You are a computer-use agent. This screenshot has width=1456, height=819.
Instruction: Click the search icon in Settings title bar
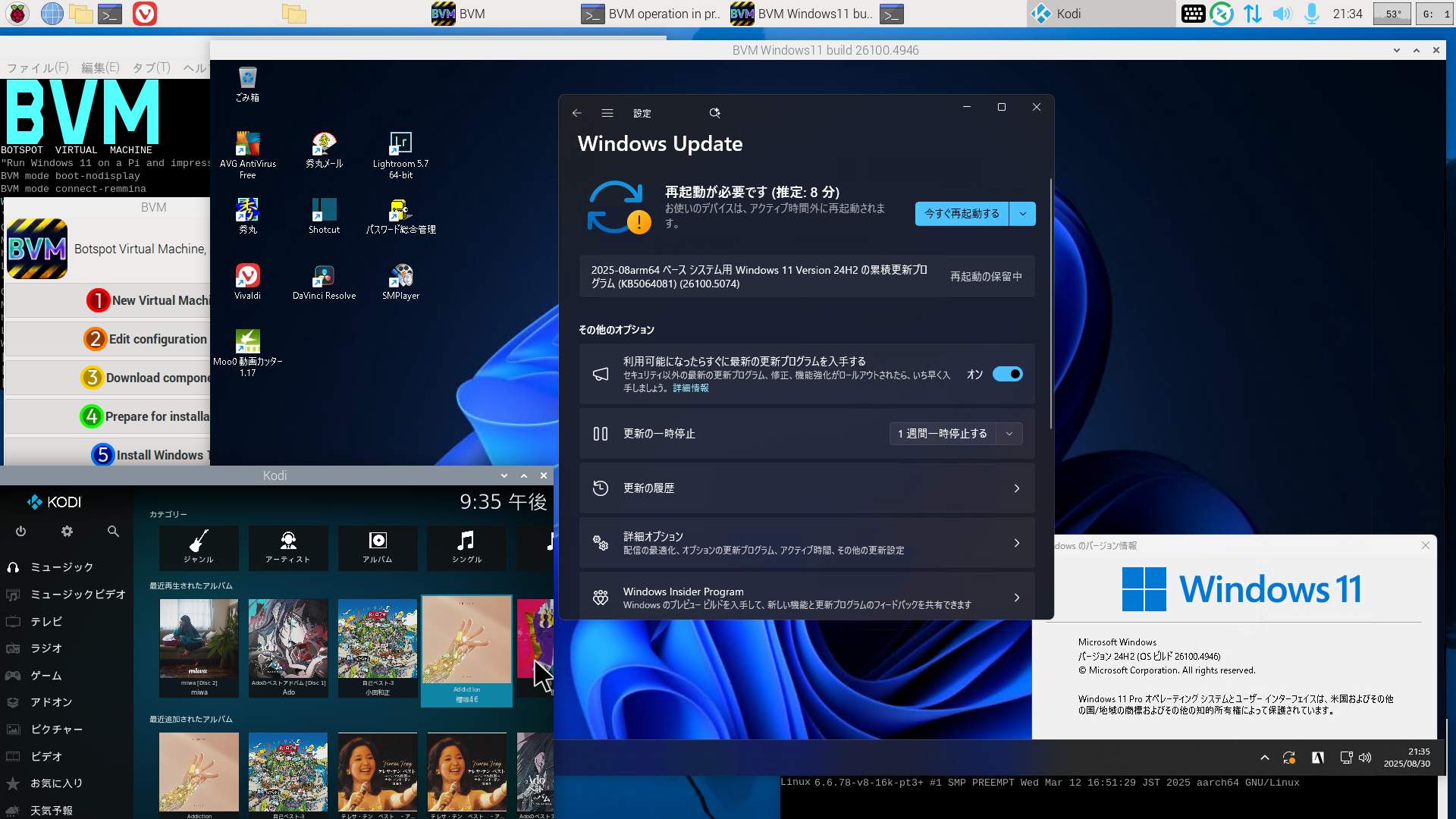click(714, 113)
